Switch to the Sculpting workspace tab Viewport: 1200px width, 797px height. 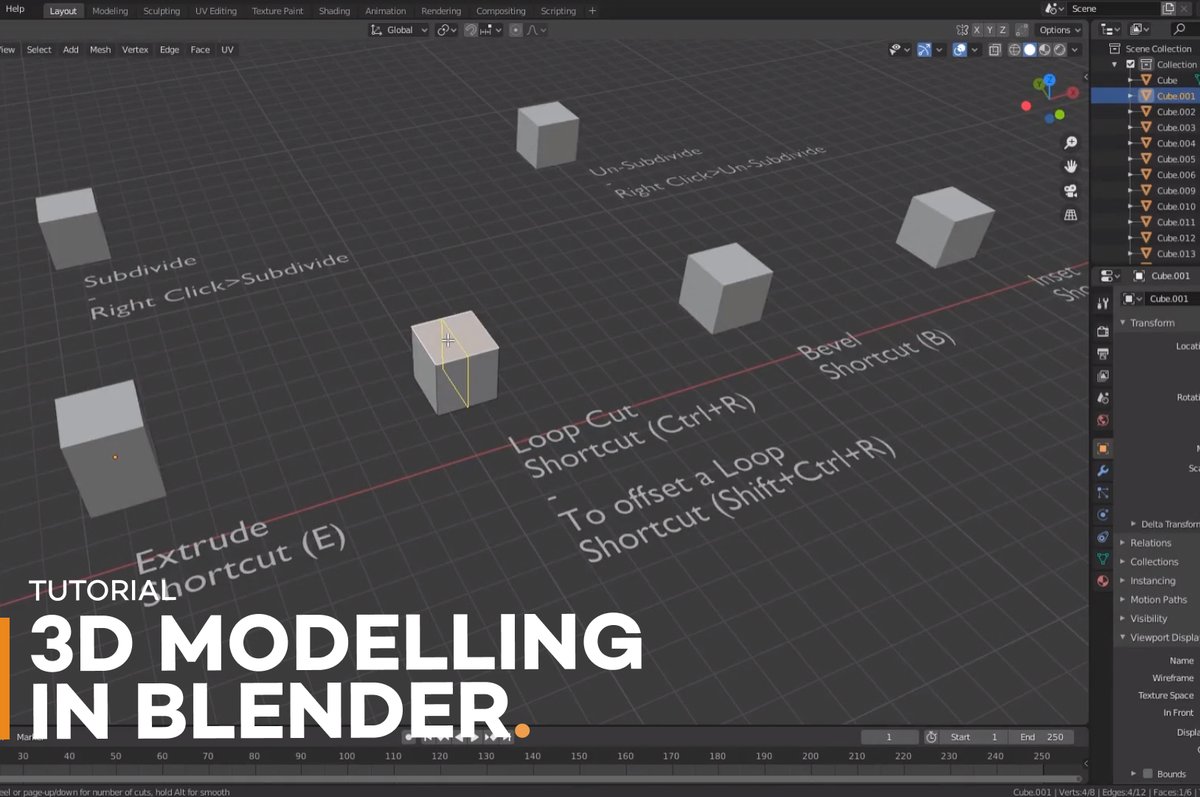161,11
